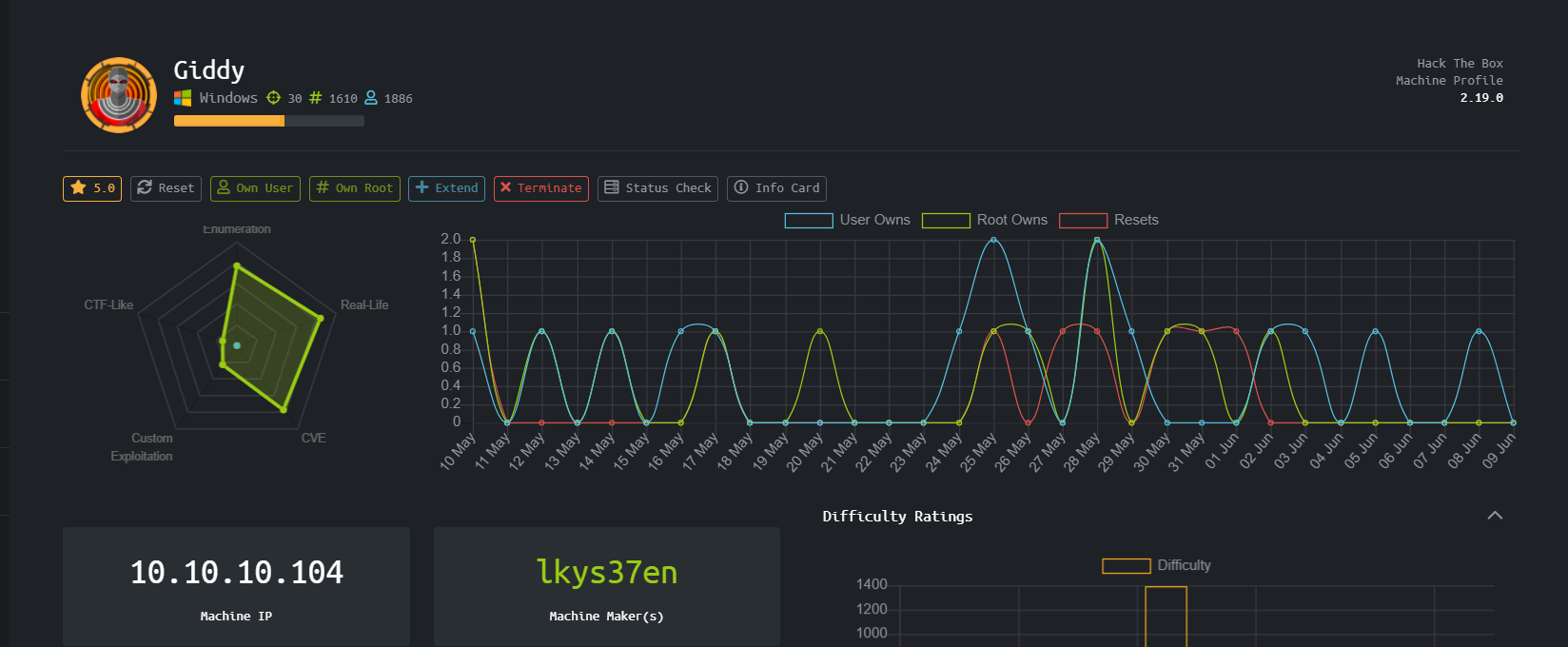Click the Machine IP caption
Viewport: 1568px width, 647px height.
click(x=236, y=617)
